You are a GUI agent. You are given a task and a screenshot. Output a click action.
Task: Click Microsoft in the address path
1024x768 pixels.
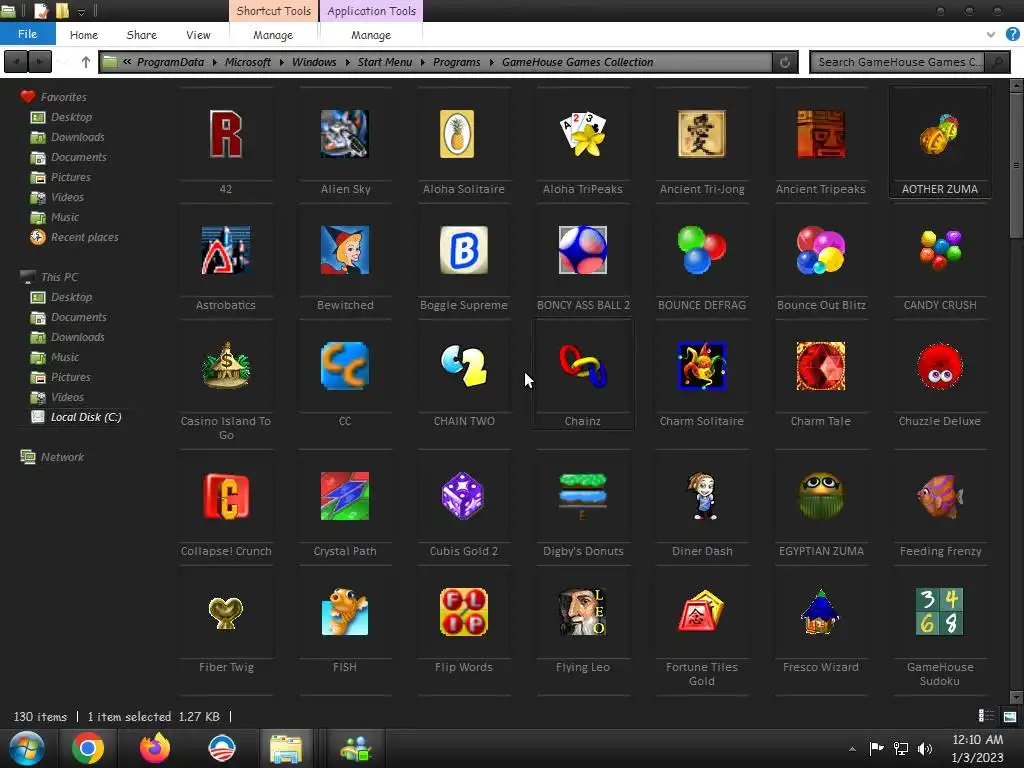tap(248, 62)
